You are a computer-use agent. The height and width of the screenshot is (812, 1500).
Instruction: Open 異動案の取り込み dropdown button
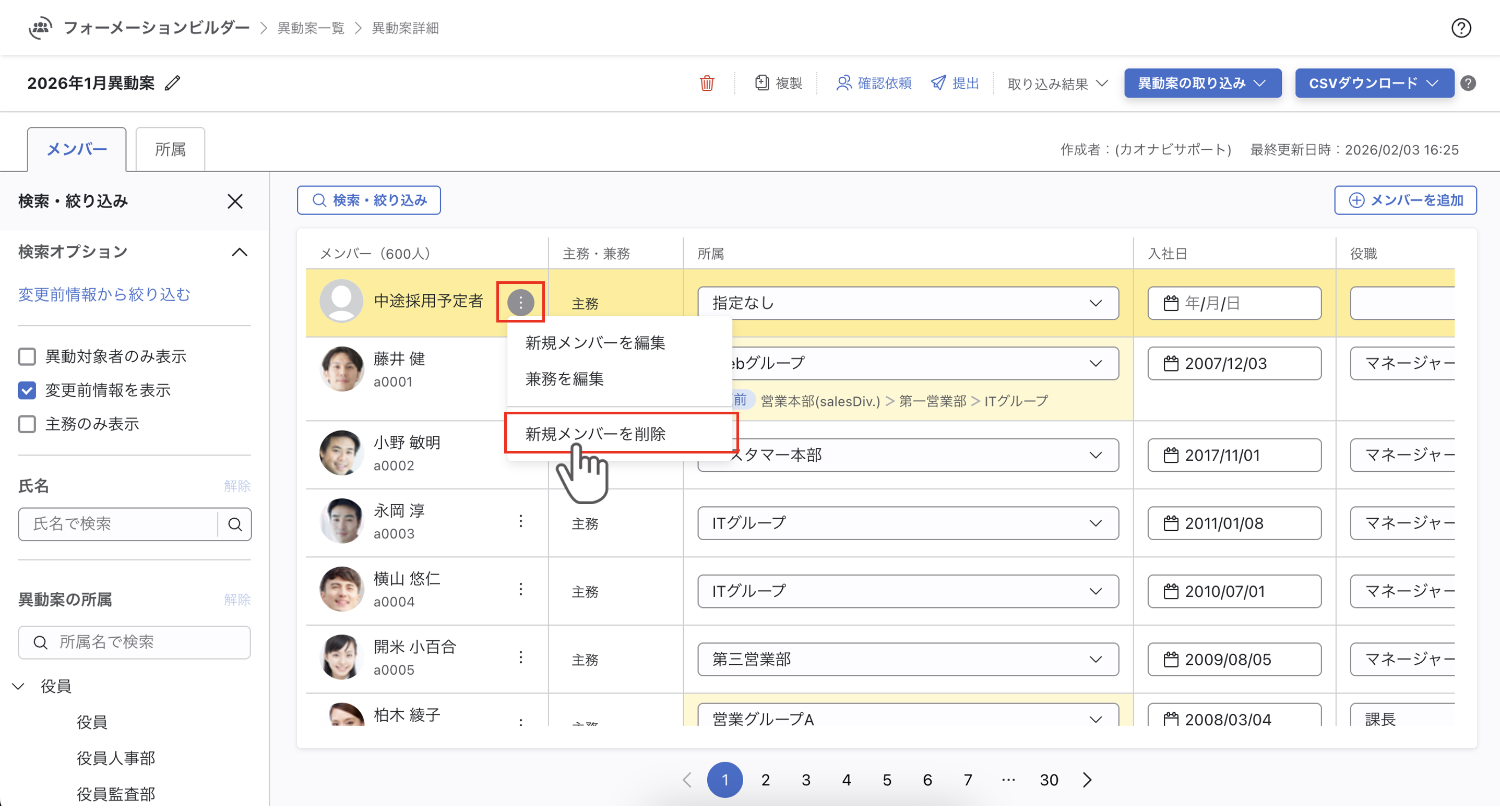coord(1202,83)
